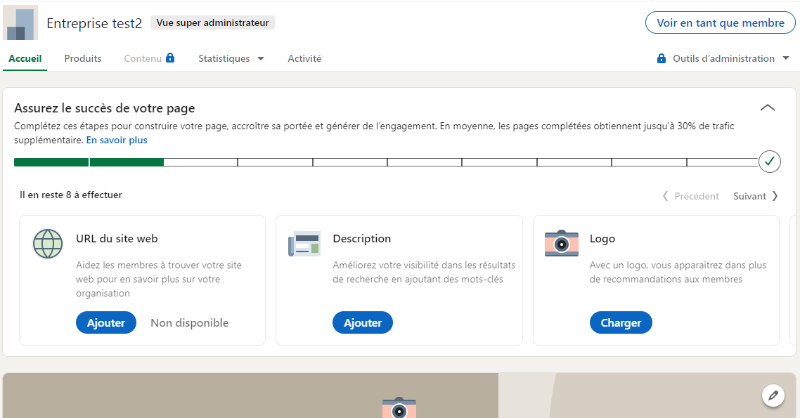Click the Logo card heading
Screen dimensions: 800x418
[603, 239]
